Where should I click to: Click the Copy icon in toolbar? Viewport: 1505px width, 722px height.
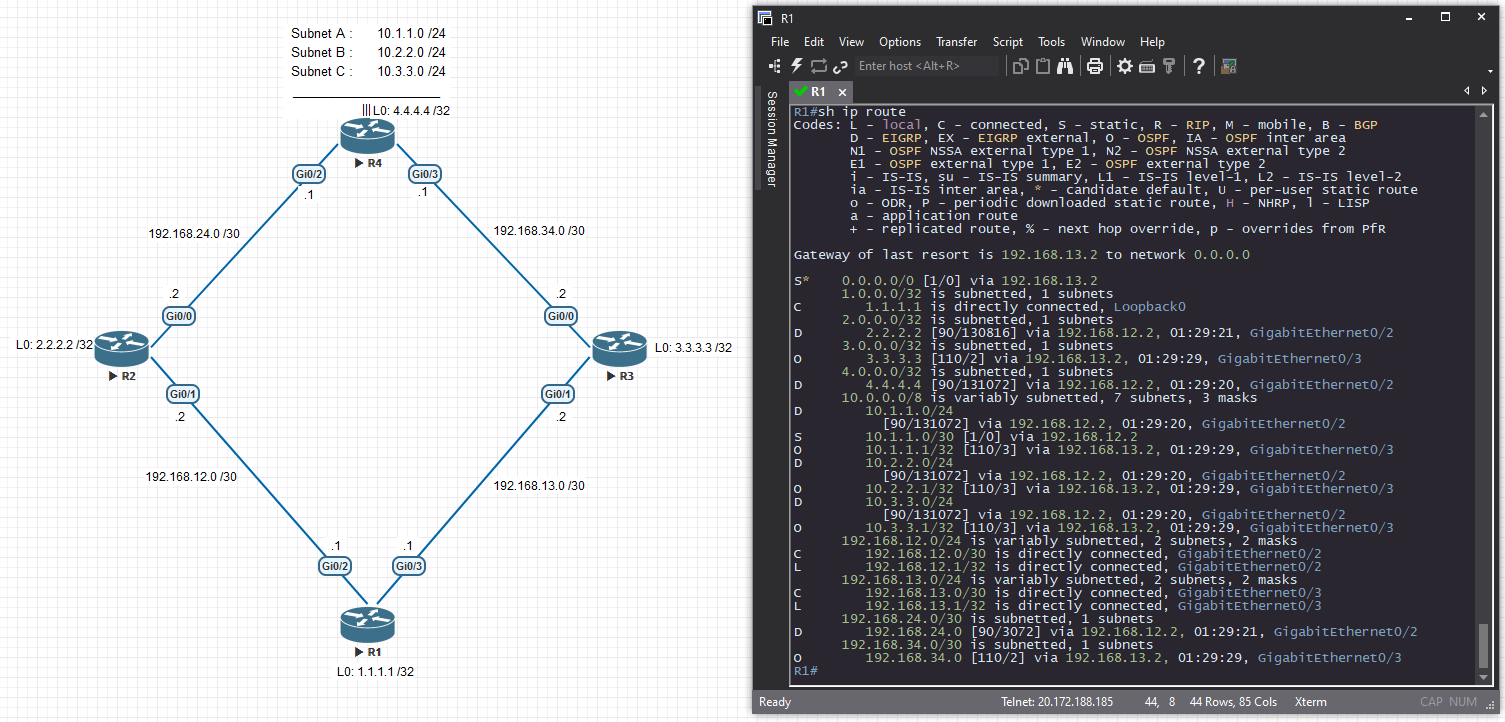click(1021, 66)
